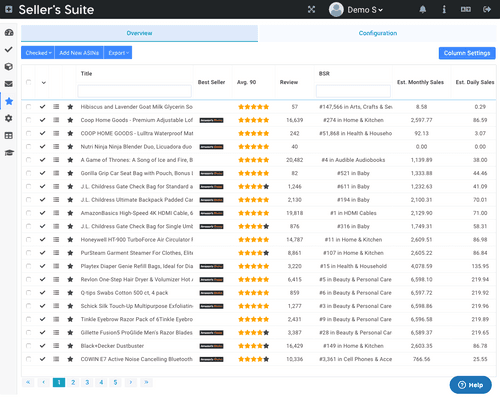Viewport: 500px width, 399px height.
Task: Click the star icon for Gorilla Grip row
Action: [x=70, y=173]
